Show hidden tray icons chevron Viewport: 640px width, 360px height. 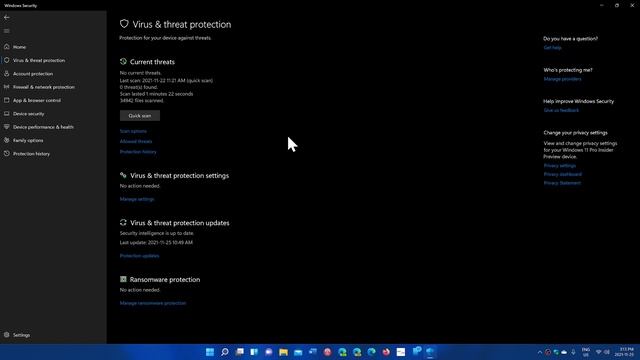(540, 352)
